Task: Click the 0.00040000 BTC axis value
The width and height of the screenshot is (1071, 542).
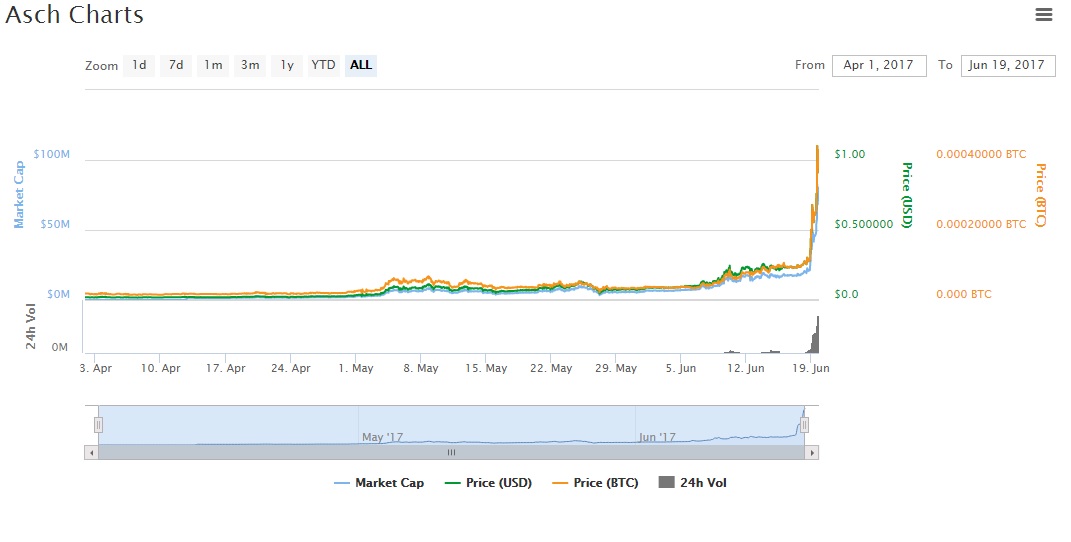Action: tap(981, 154)
